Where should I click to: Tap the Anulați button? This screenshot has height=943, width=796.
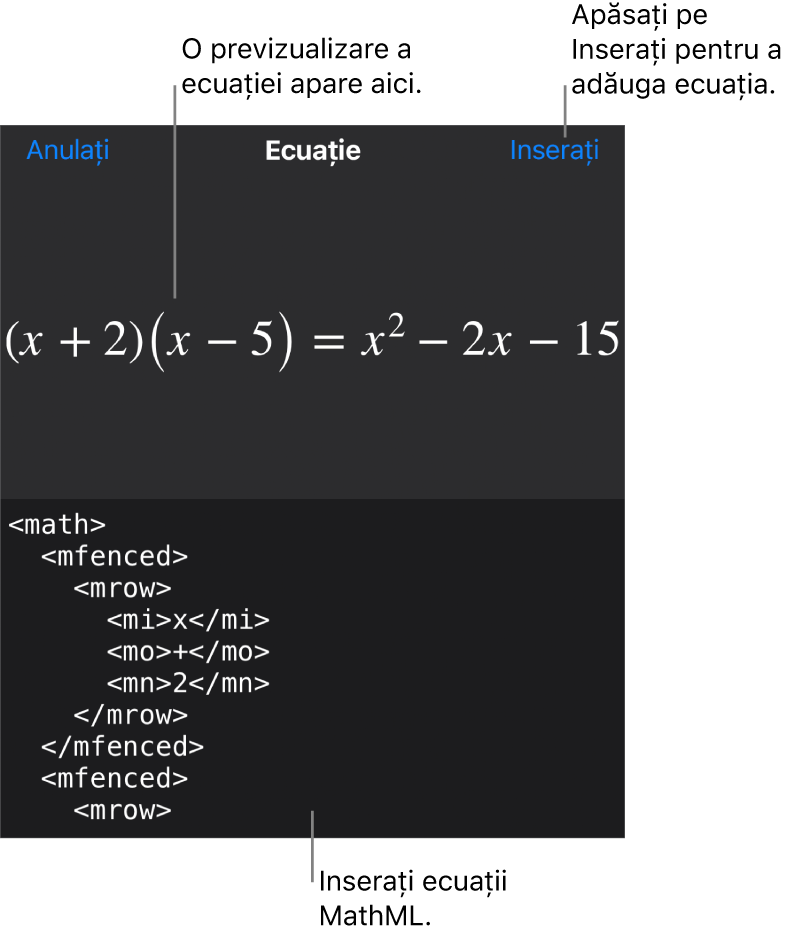click(x=68, y=150)
